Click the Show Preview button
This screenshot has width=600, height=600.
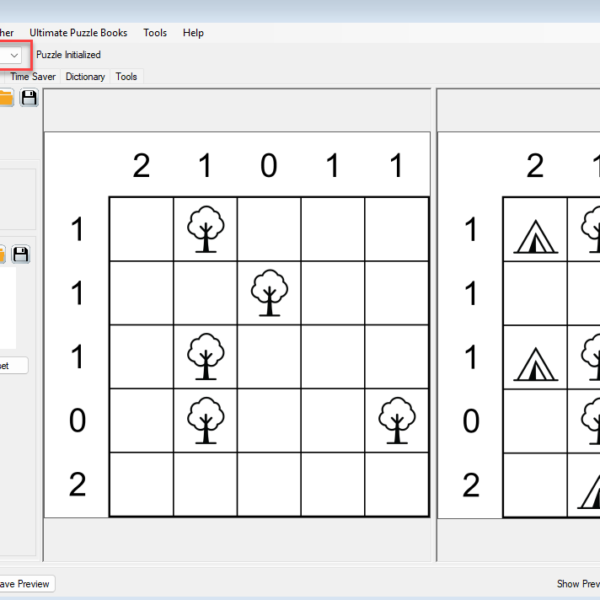577,584
